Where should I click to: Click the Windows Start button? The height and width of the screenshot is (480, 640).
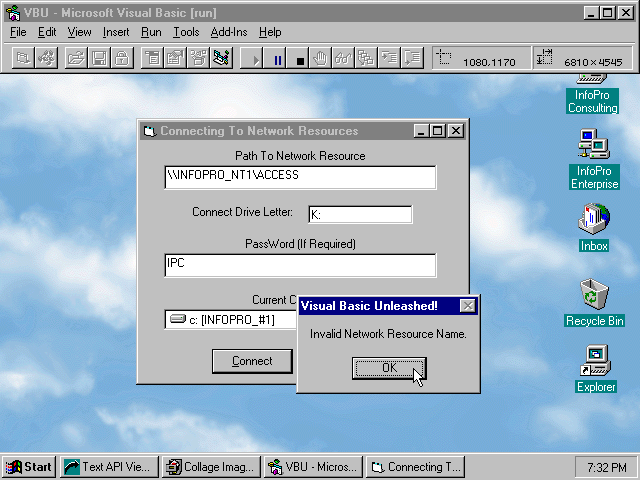(29, 467)
